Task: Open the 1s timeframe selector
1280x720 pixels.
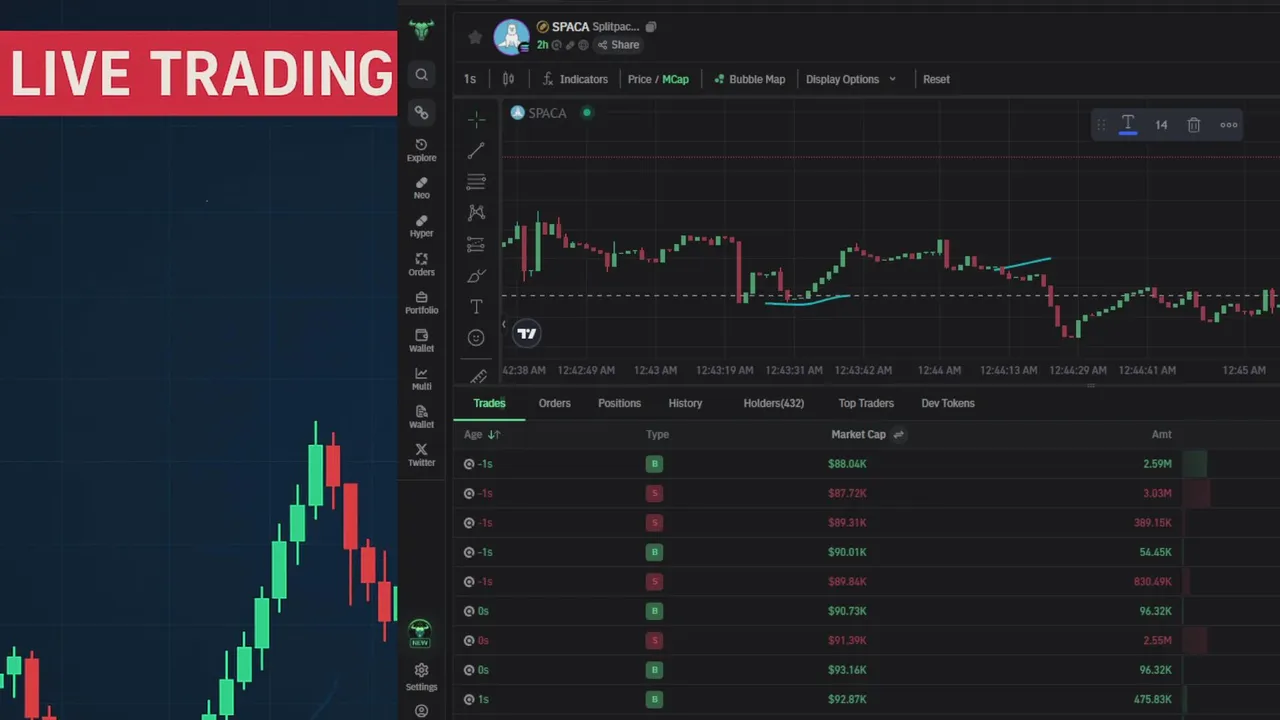Action: pyautogui.click(x=470, y=79)
